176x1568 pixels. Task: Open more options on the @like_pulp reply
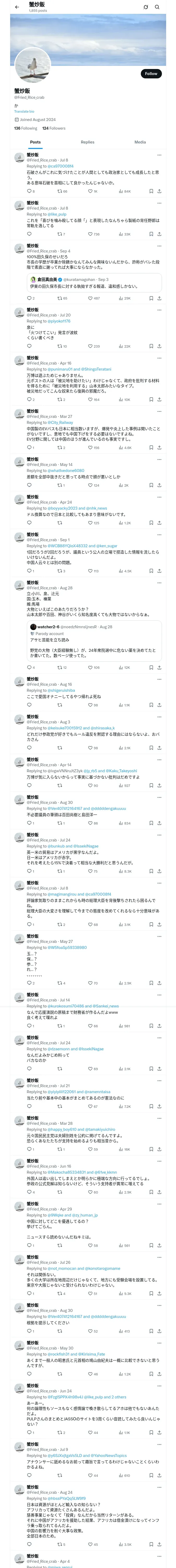point(160,203)
